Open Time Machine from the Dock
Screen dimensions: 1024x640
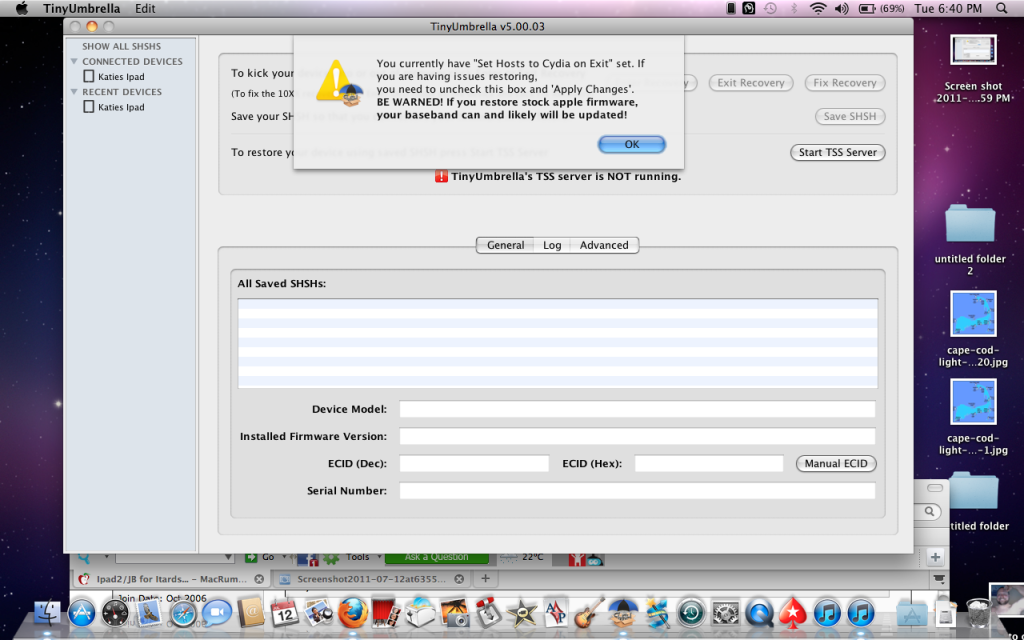(690, 614)
